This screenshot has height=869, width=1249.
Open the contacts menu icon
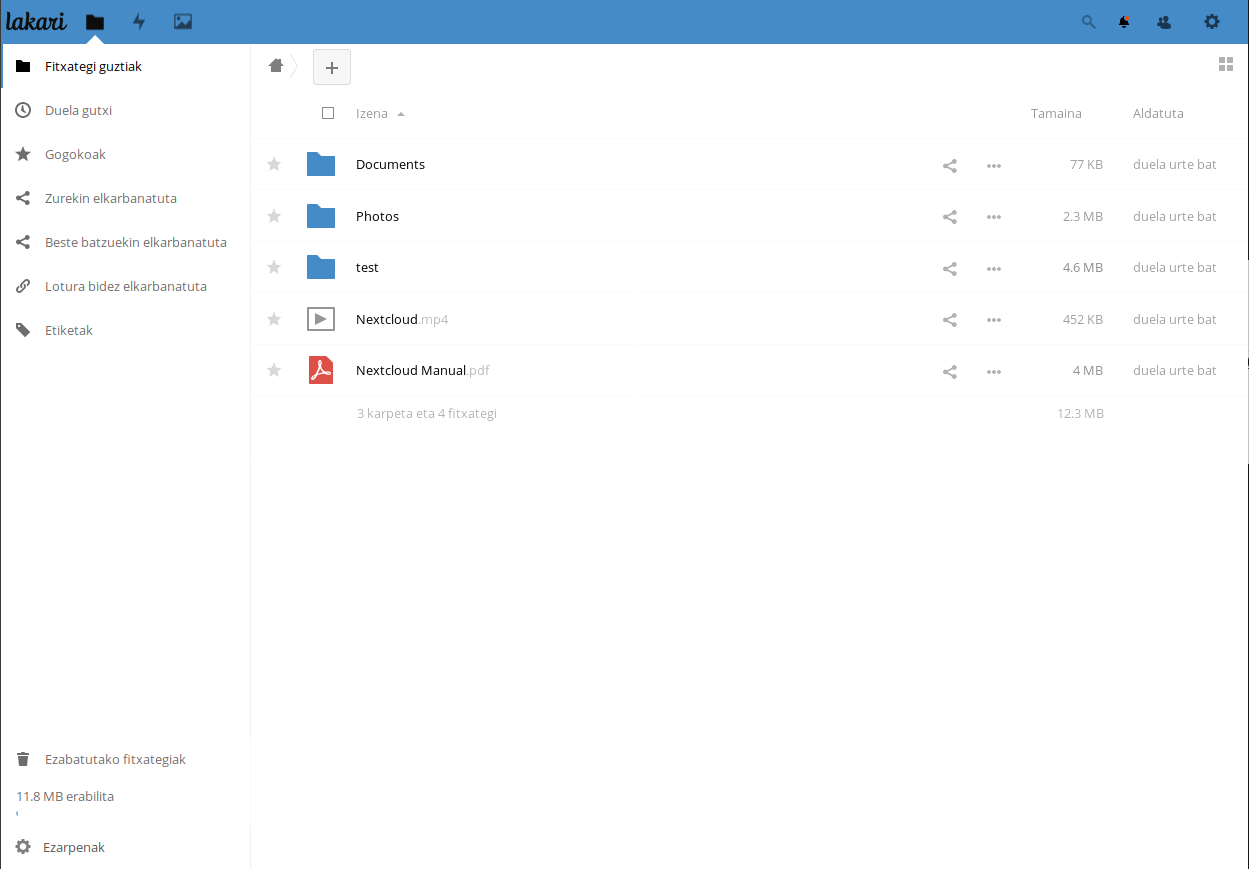(x=1164, y=21)
